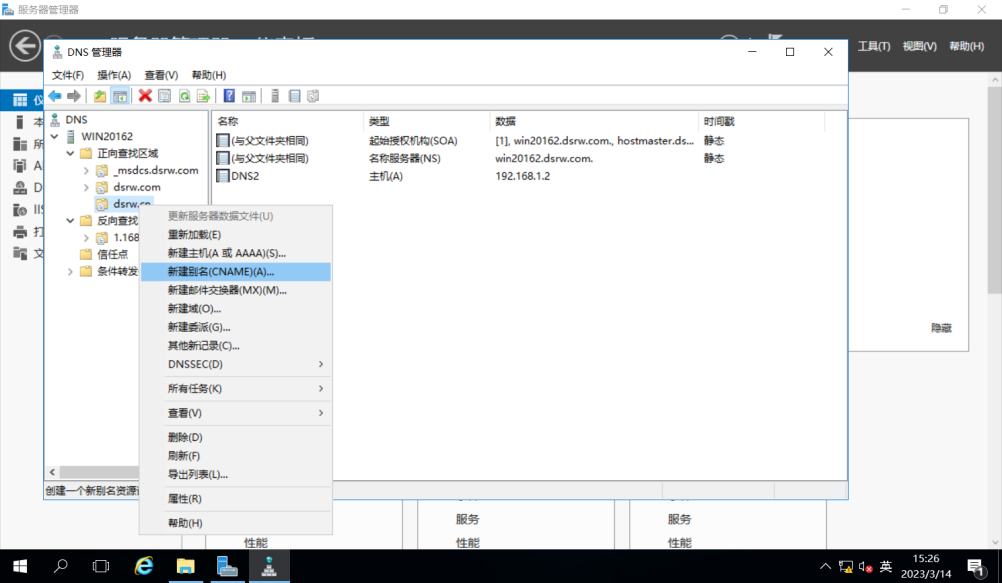Open the 操作(A) menu
The width and height of the screenshot is (1002, 583).
tap(114, 75)
